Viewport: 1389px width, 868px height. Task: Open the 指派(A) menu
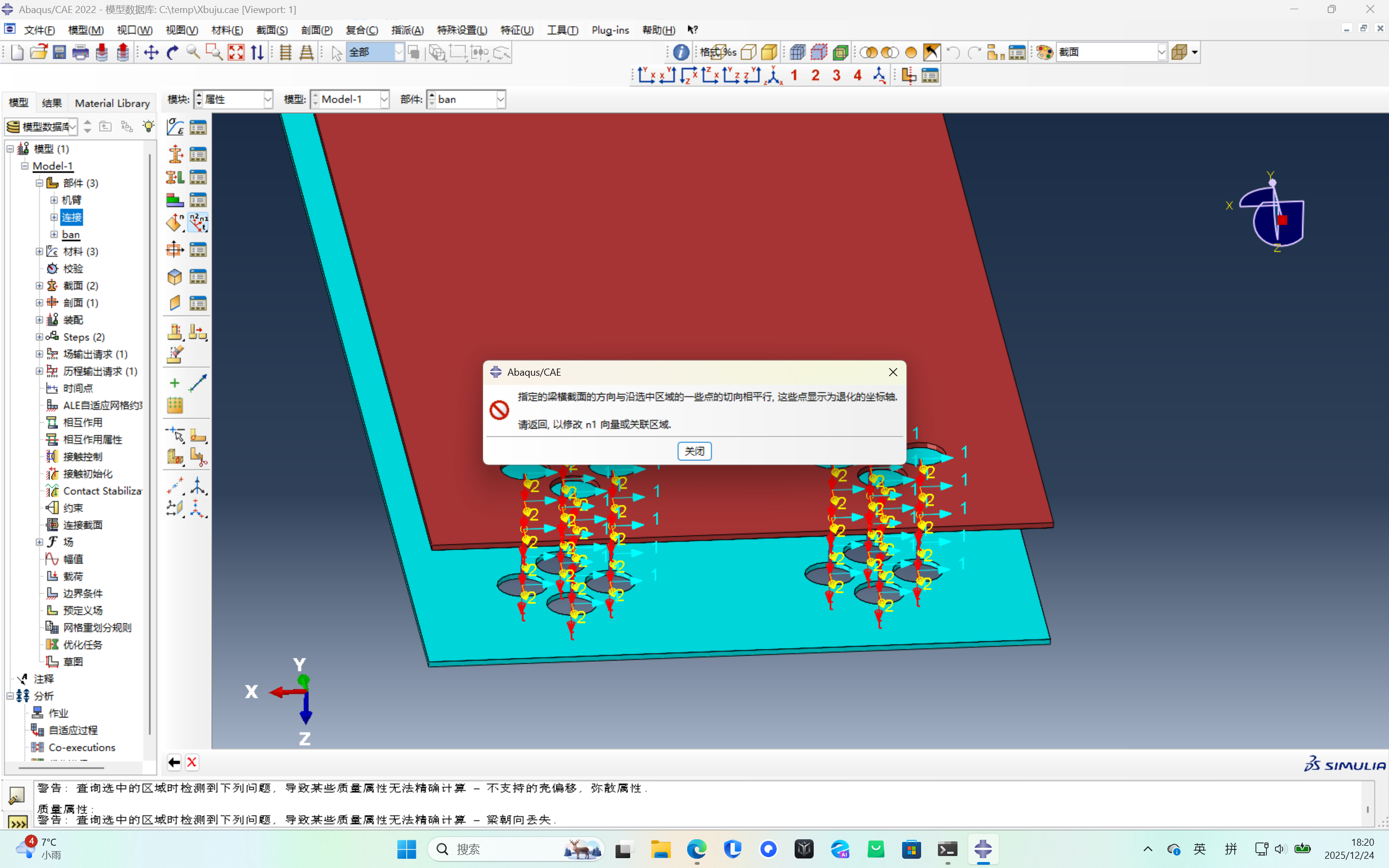click(x=407, y=30)
